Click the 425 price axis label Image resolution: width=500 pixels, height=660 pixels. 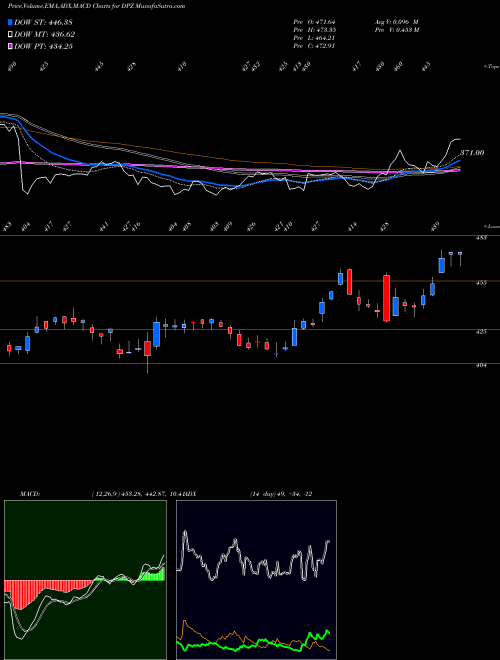click(x=482, y=332)
